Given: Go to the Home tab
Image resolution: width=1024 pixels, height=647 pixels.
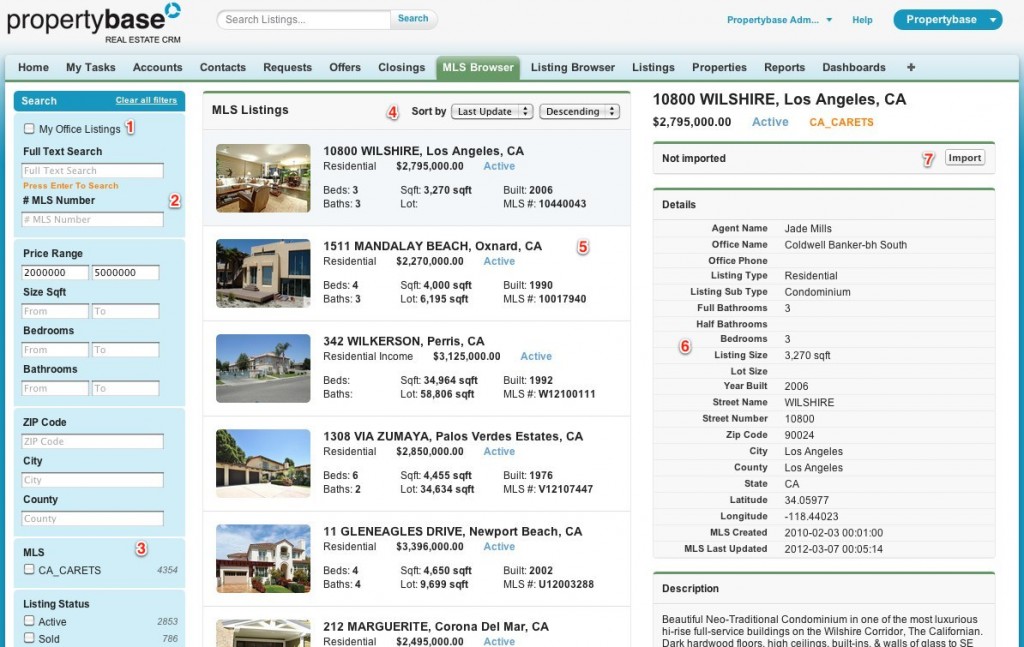Looking at the screenshot, I should [x=33, y=67].
